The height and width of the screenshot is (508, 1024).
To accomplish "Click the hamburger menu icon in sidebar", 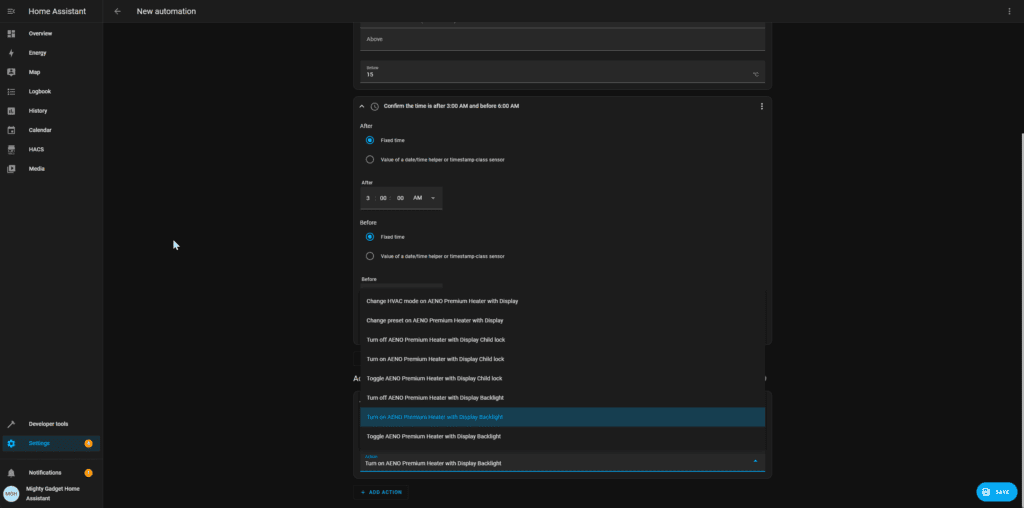I will coord(11,11).
